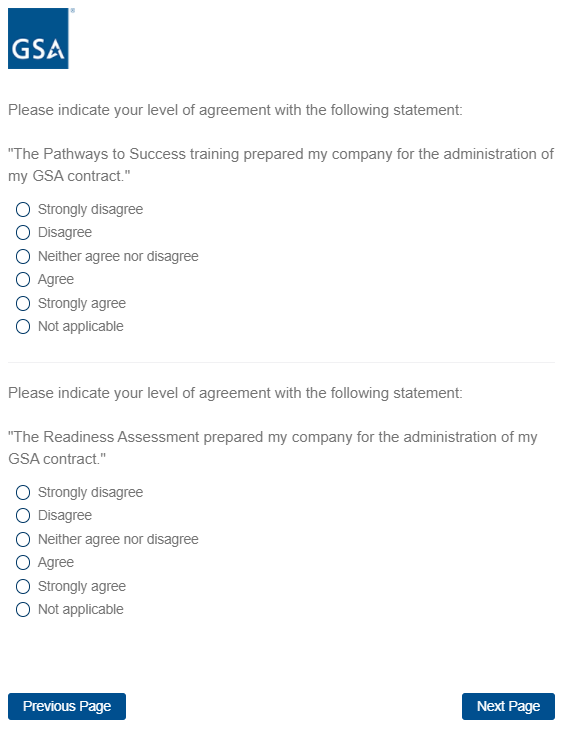Screen dimensions: 564x730
Task: Mark Strongly agree for Pathways to Success
Action: pos(23,303)
